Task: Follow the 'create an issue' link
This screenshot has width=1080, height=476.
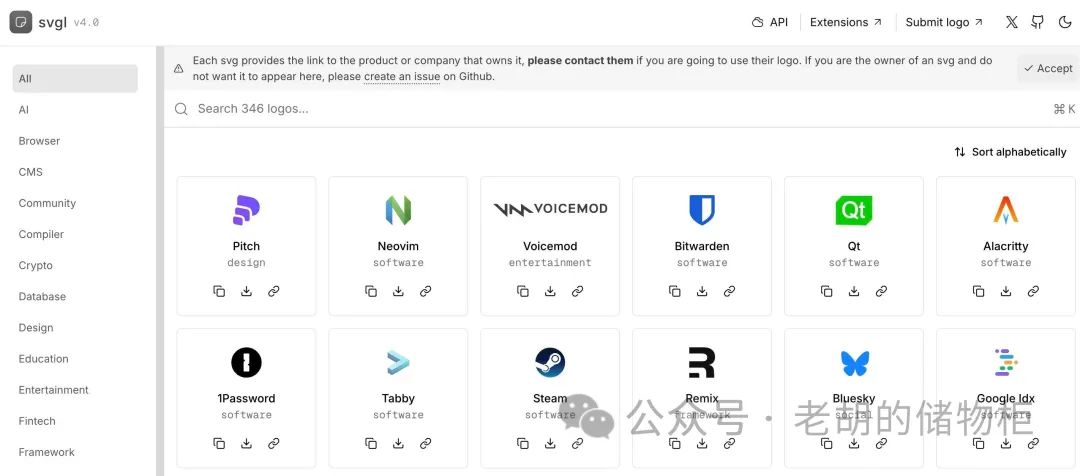Action: pyautogui.click(x=402, y=76)
